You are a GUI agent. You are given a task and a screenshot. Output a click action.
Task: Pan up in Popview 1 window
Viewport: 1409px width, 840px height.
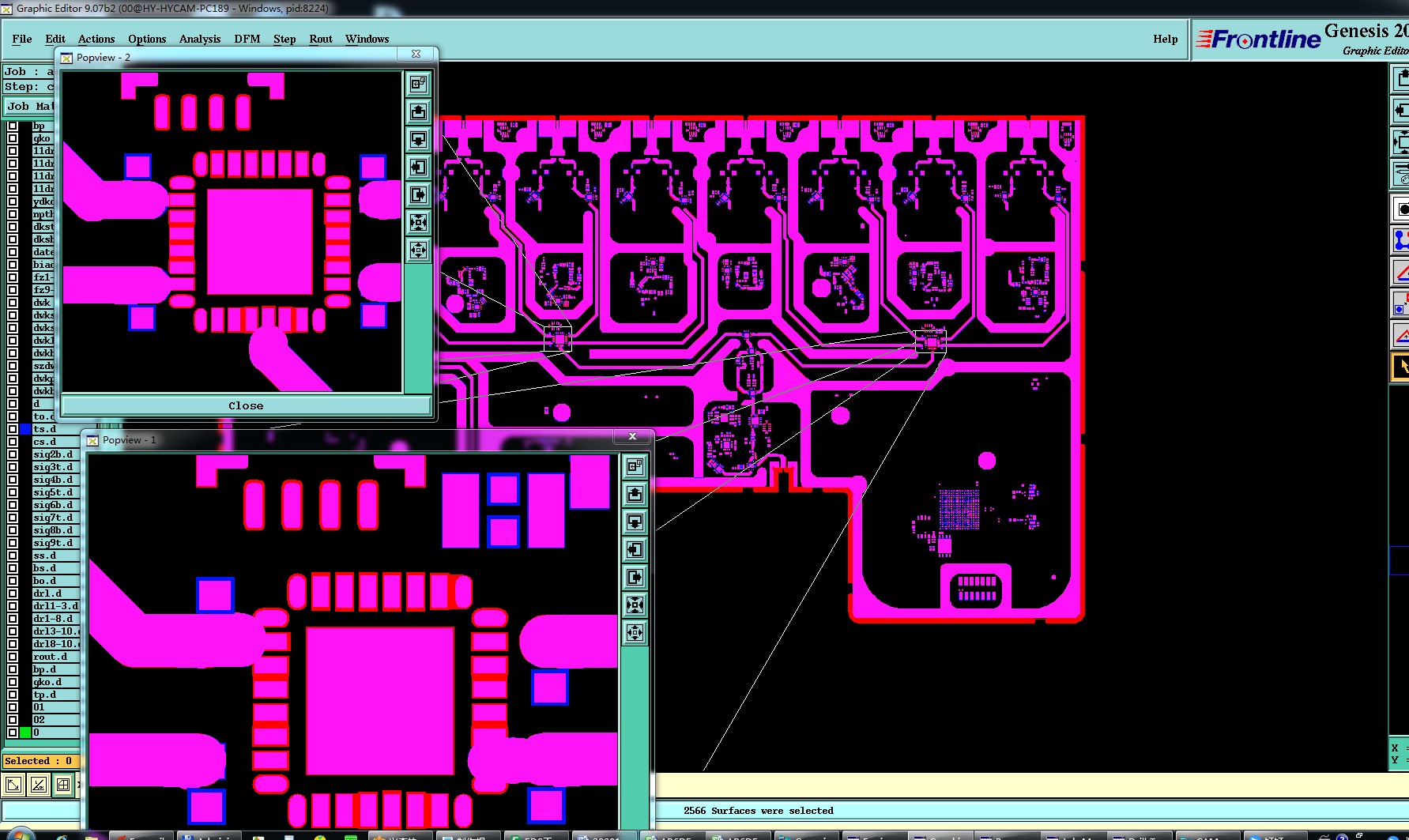tap(635, 494)
